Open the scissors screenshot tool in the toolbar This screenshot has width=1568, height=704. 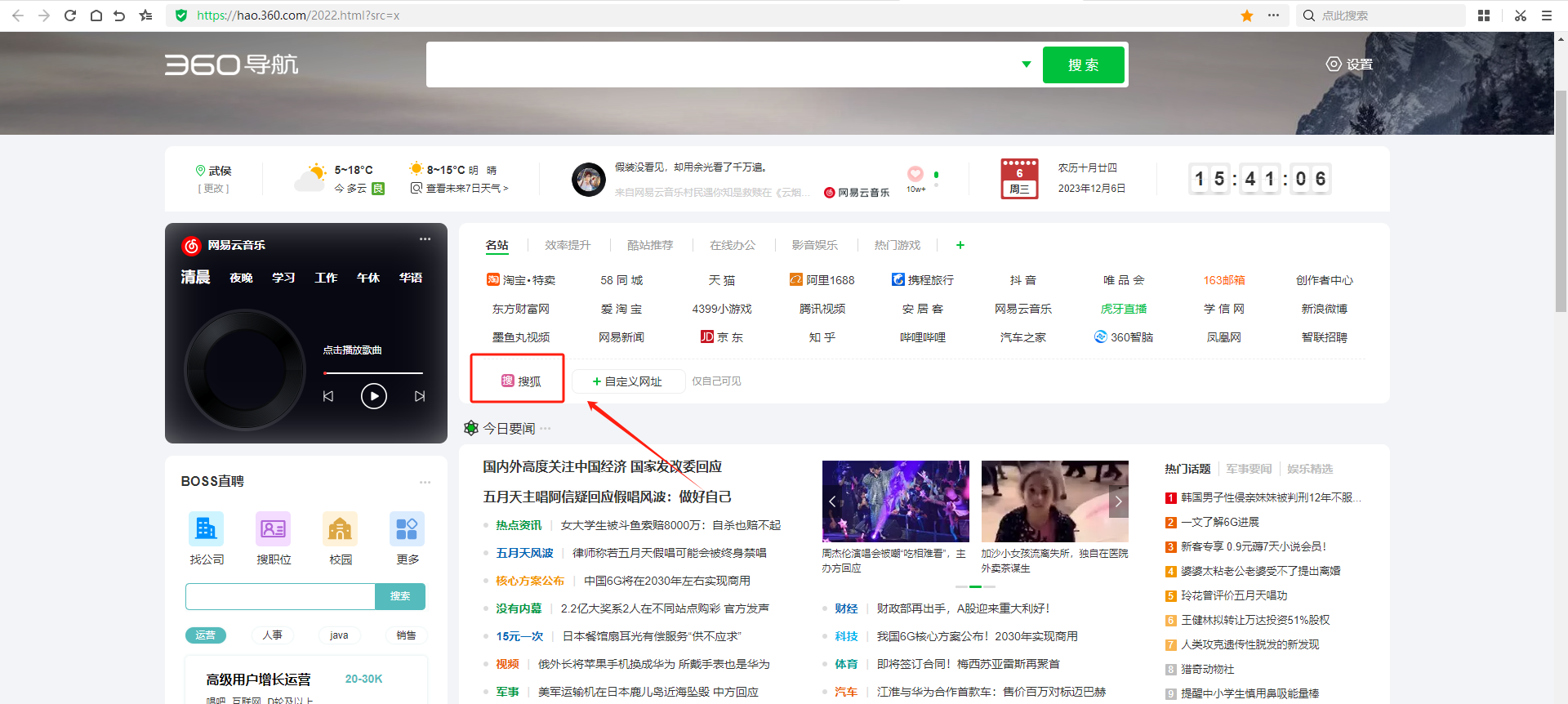click(x=1520, y=16)
